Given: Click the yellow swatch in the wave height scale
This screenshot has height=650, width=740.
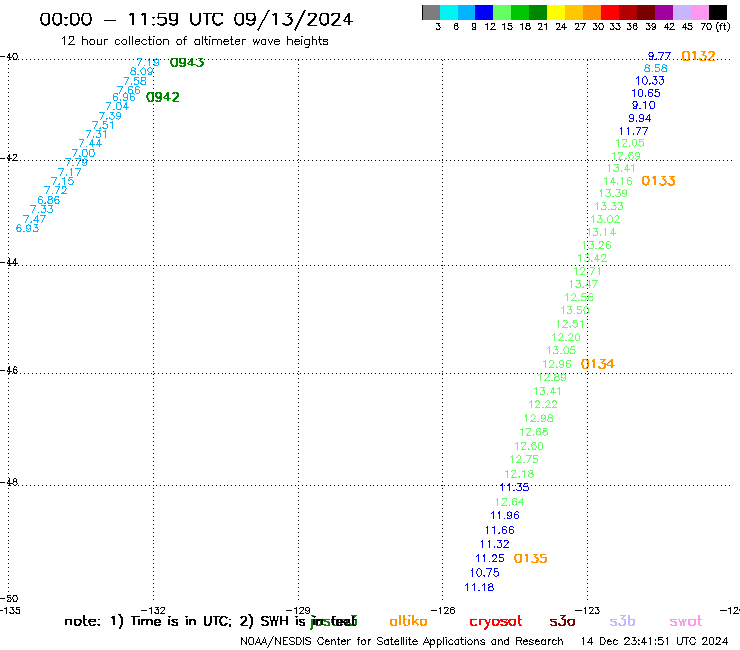Looking at the screenshot, I should pyautogui.click(x=556, y=12).
